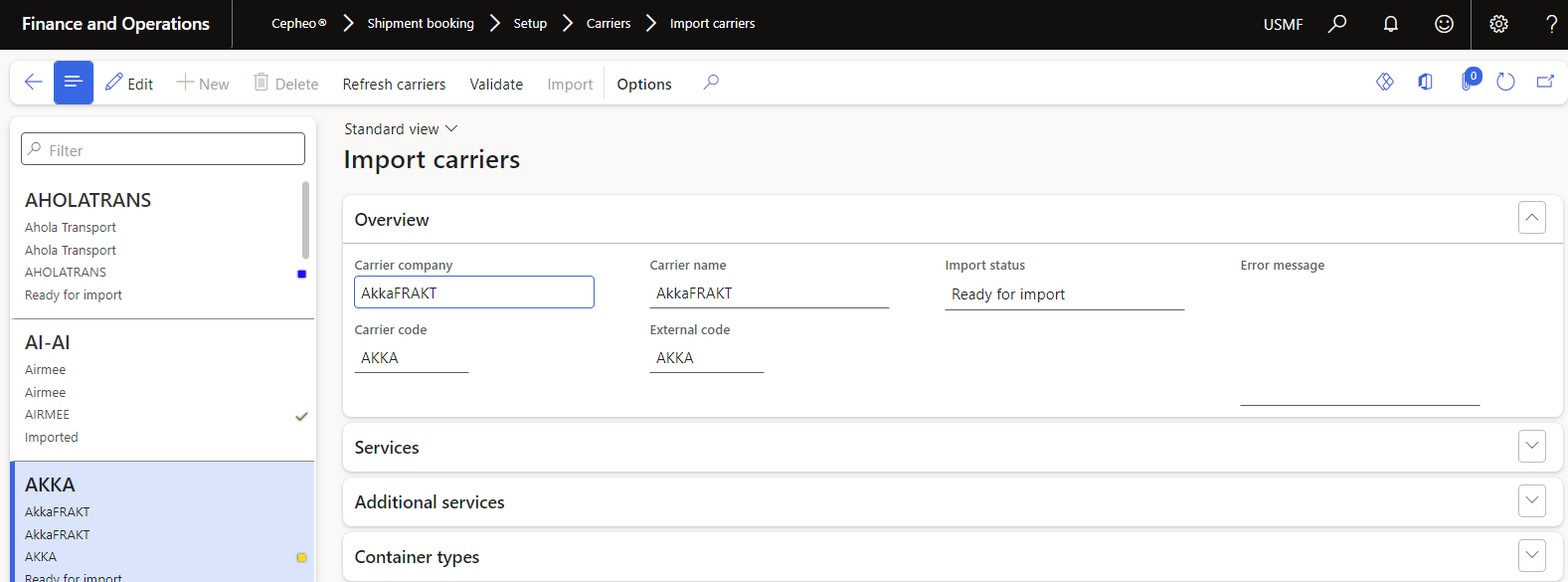Click the Refresh carriers button

394,85
